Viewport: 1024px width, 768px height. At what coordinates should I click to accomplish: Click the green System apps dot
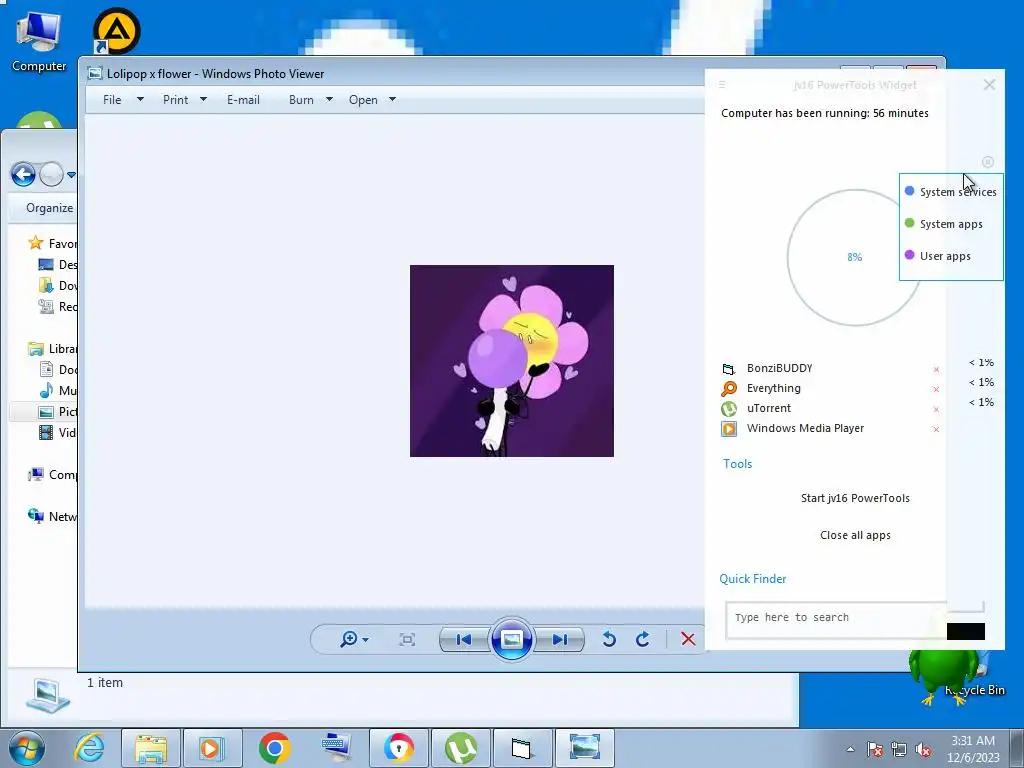tap(909, 223)
